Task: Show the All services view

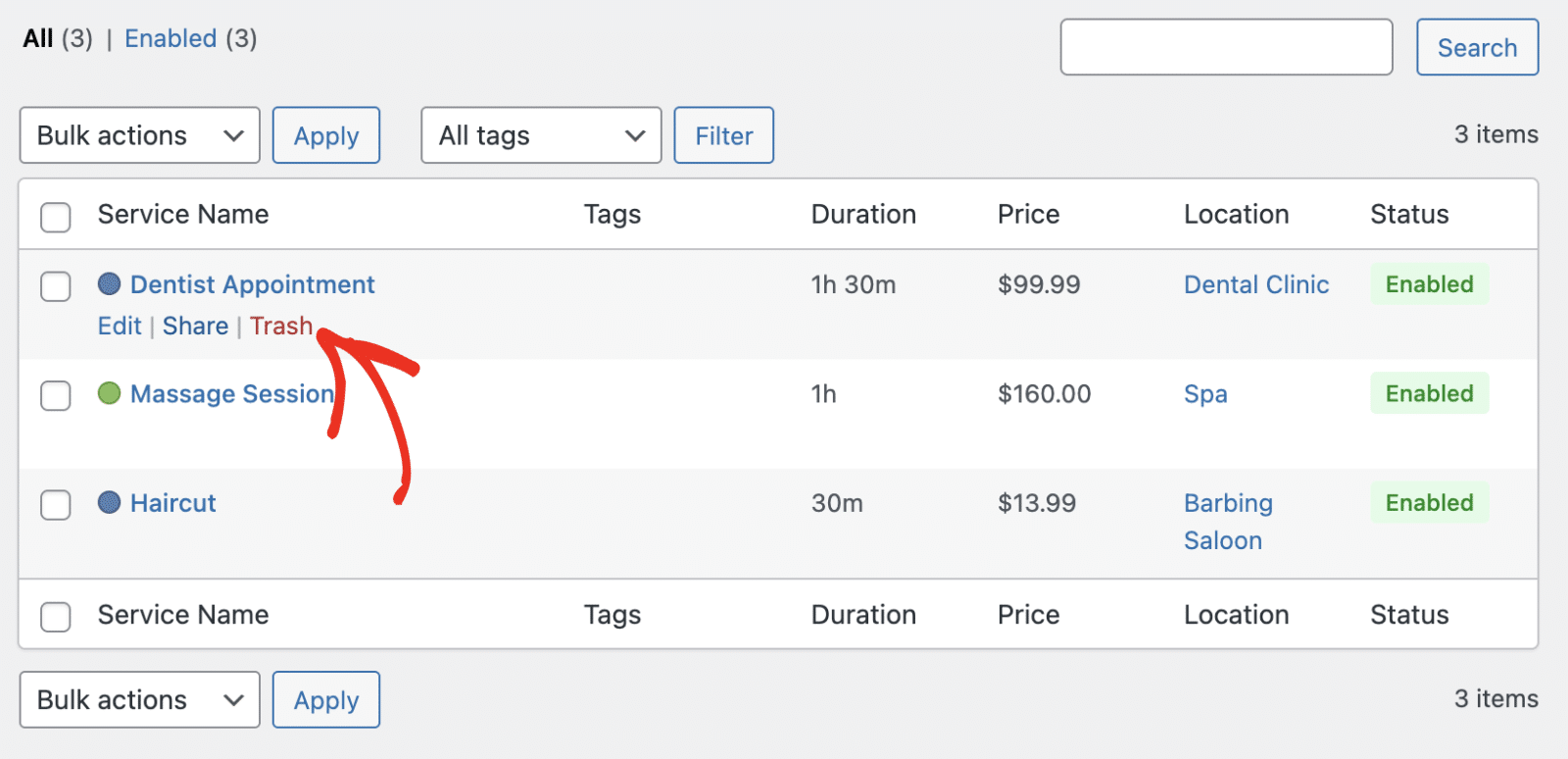Action: tap(38, 38)
